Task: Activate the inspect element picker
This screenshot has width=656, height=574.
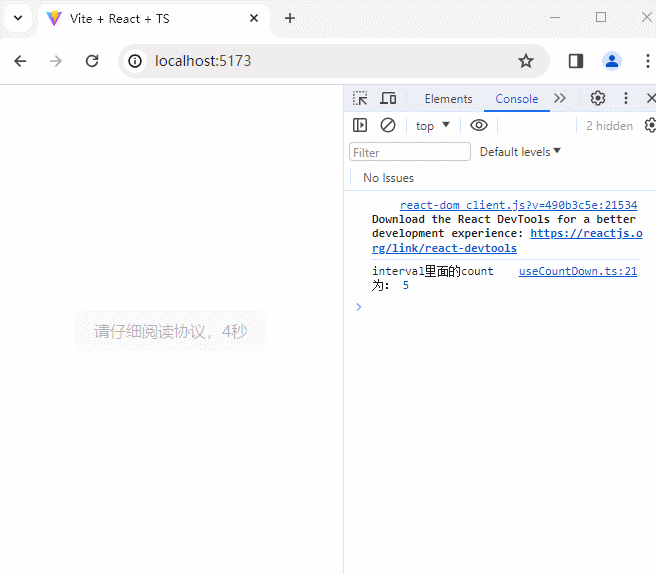Action: (360, 98)
